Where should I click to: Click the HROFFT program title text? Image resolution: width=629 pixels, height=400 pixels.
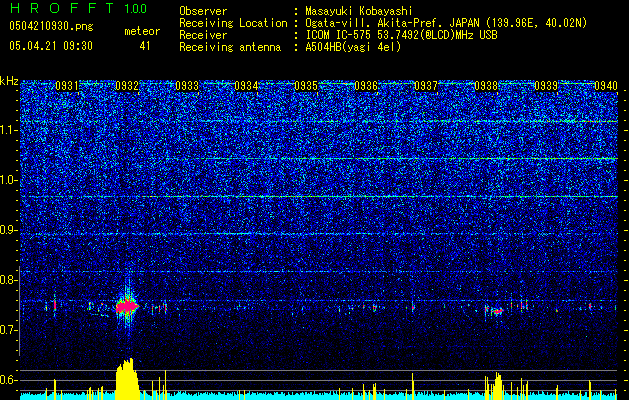tap(62, 8)
